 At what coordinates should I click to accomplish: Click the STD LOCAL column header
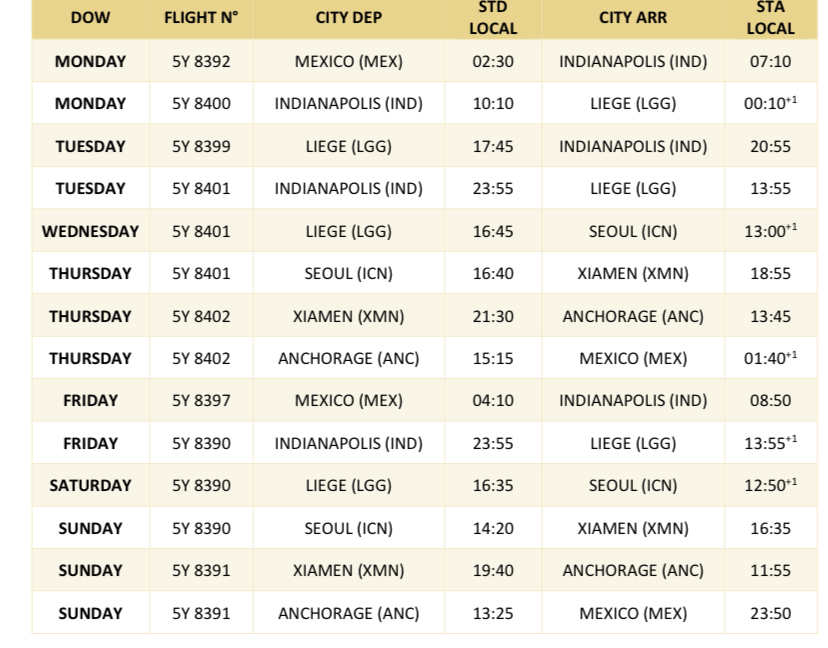(x=493, y=18)
